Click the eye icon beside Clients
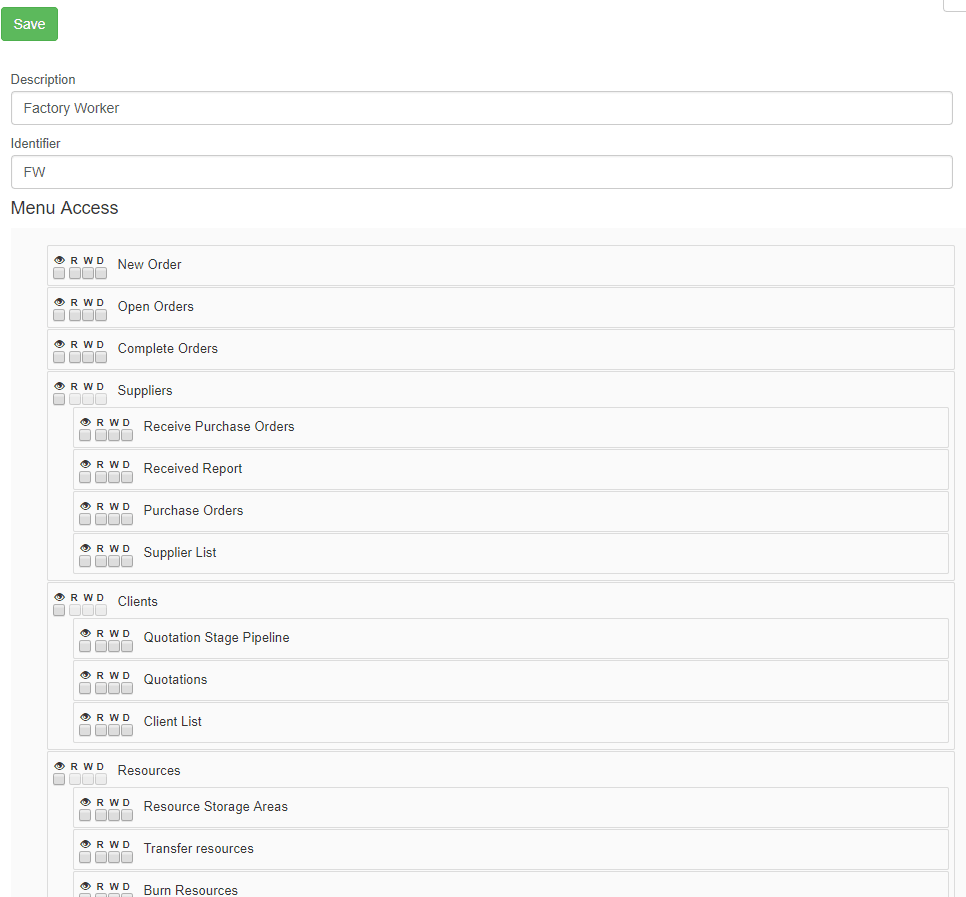This screenshot has width=966, height=897. pyautogui.click(x=59, y=597)
